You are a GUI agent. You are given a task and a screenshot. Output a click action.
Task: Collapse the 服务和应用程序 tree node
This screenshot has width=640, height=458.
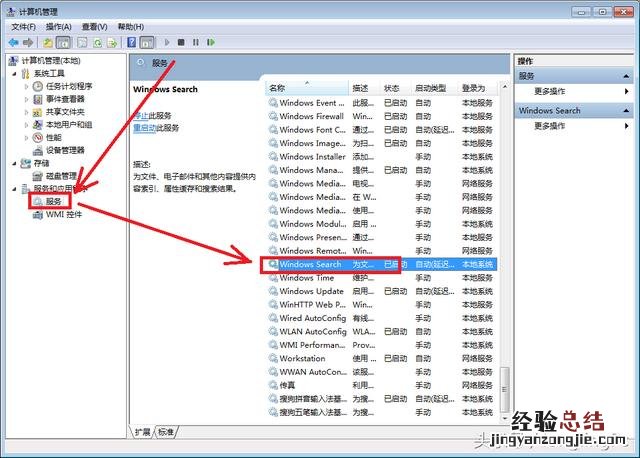[x=15, y=189]
